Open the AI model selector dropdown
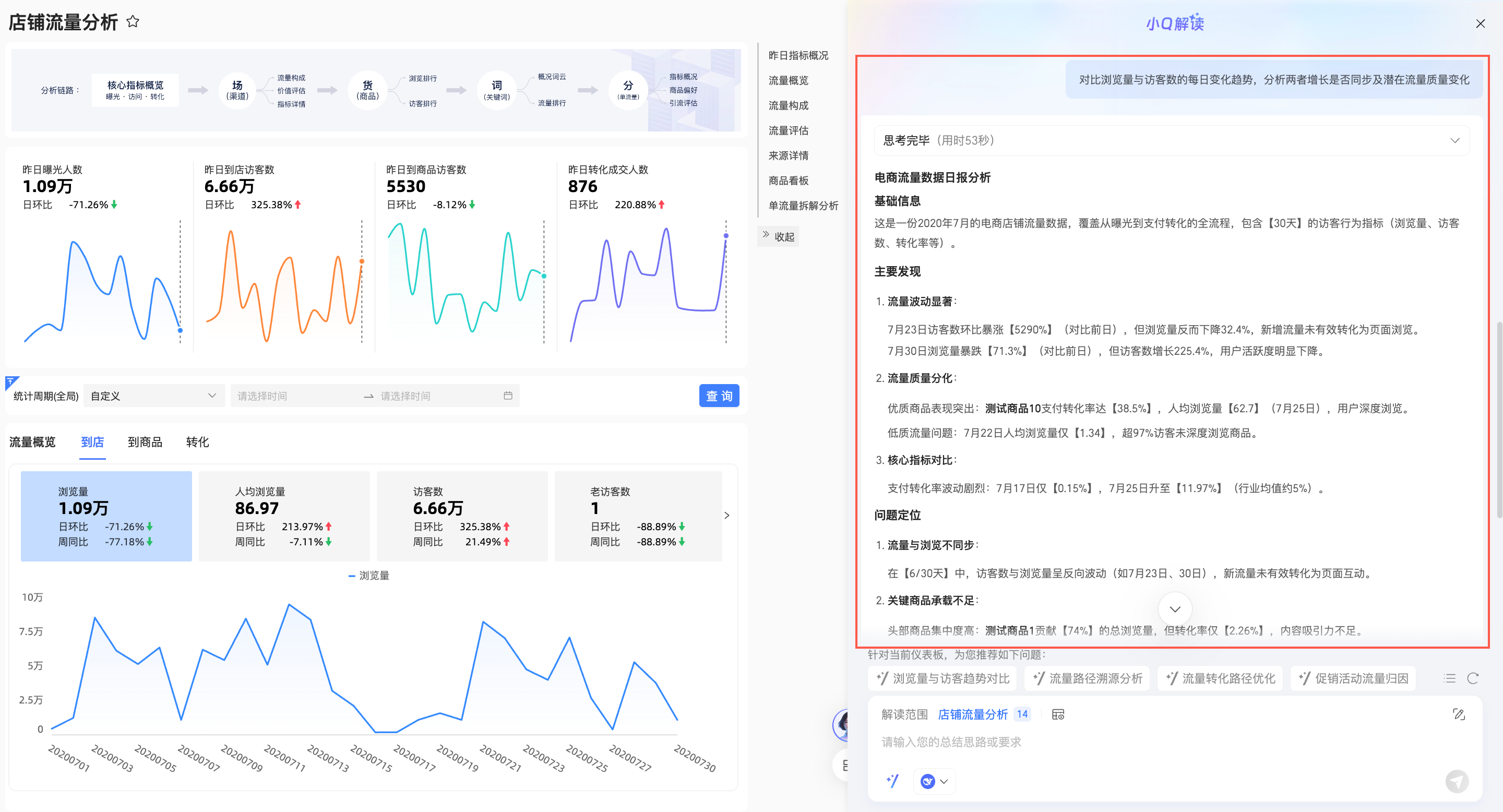This screenshot has width=1503, height=812. pos(934,781)
